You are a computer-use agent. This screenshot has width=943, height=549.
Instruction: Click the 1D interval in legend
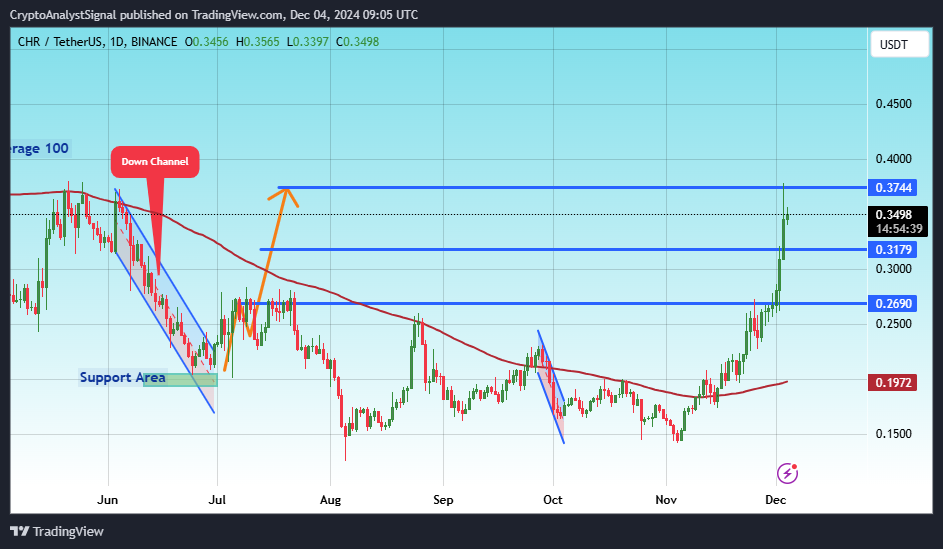point(117,41)
